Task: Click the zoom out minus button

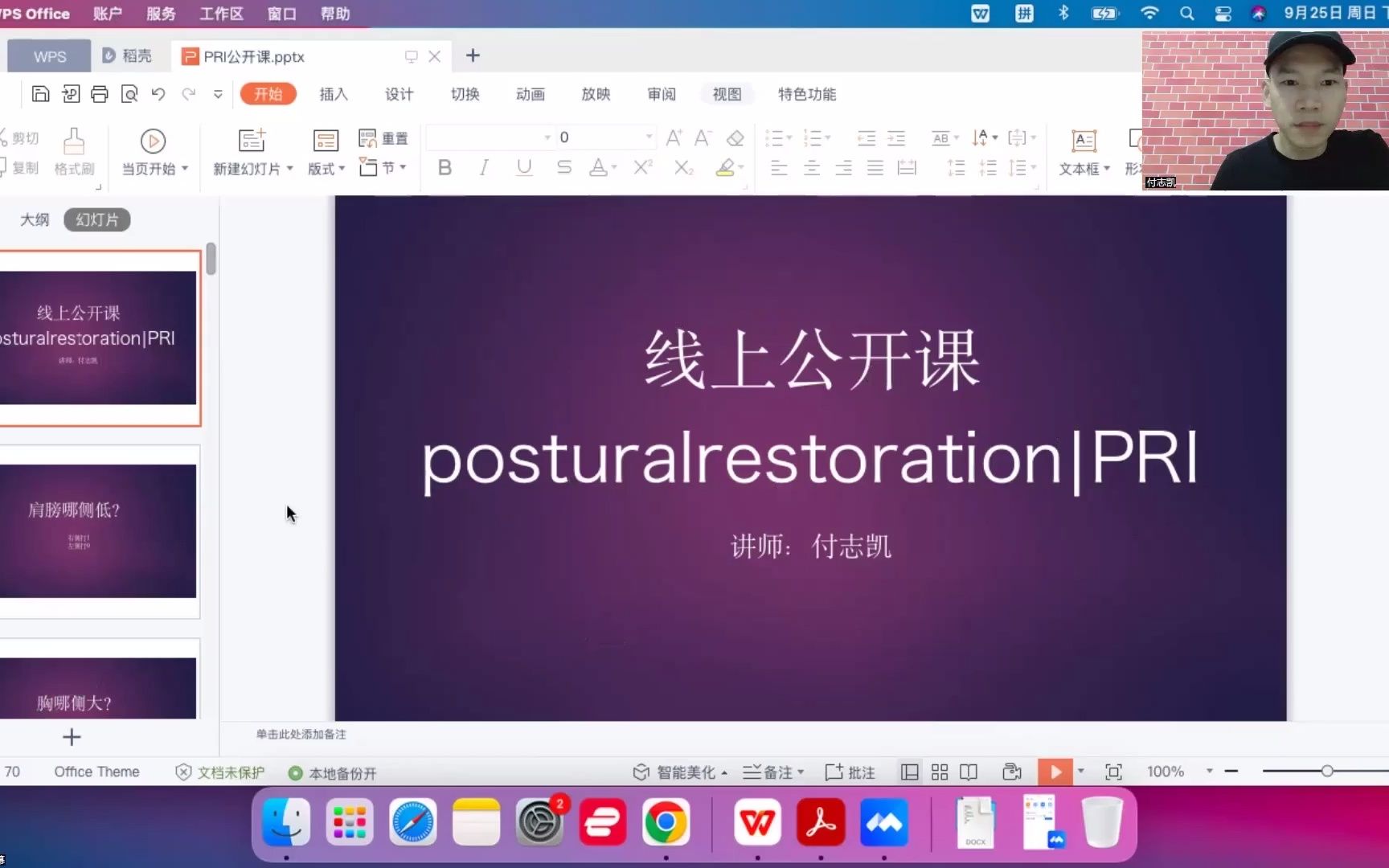Action: 1231,772
